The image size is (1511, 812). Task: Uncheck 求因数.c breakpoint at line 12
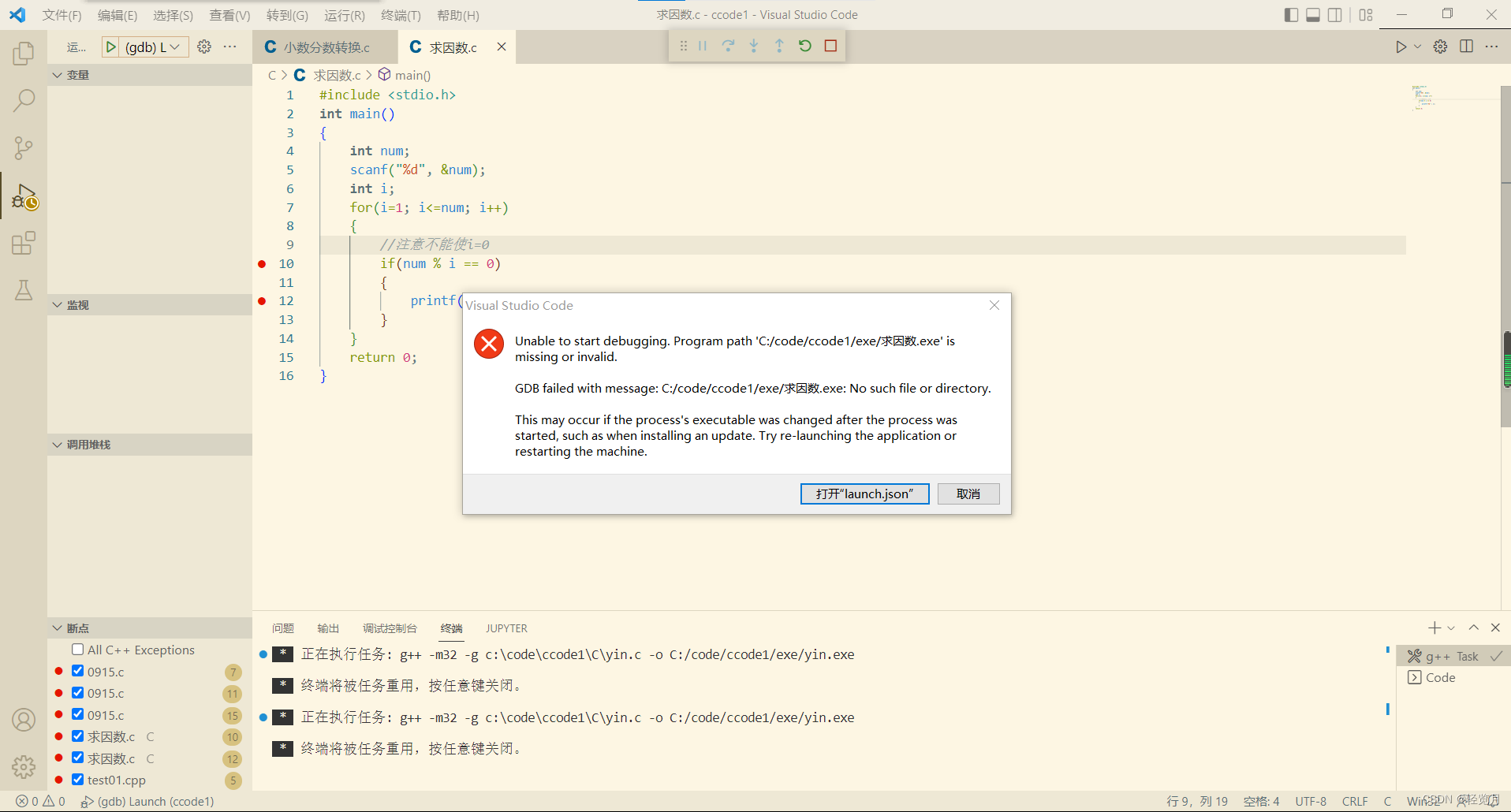(77, 758)
